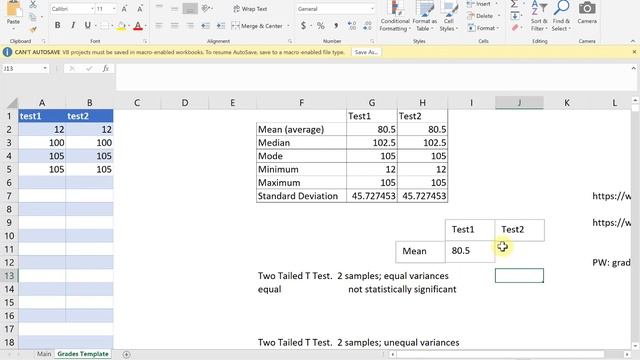640x360 pixels.
Task: Click the Clear eraser icon
Action: (x=515, y=28)
